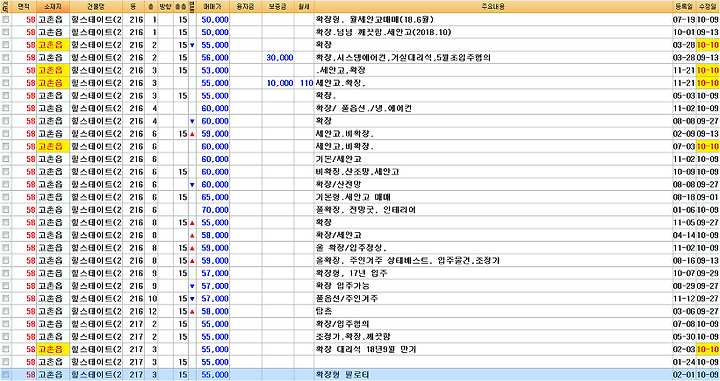Click the blue down arrow in the 08-08 확장 60,000 row

(192, 122)
